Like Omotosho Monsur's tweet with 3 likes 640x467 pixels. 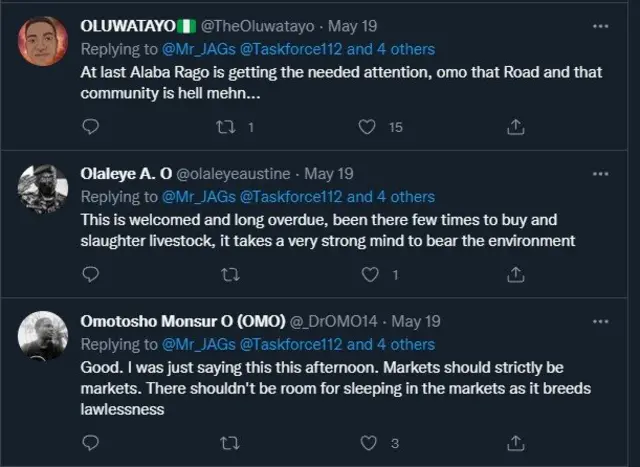[x=367, y=442]
